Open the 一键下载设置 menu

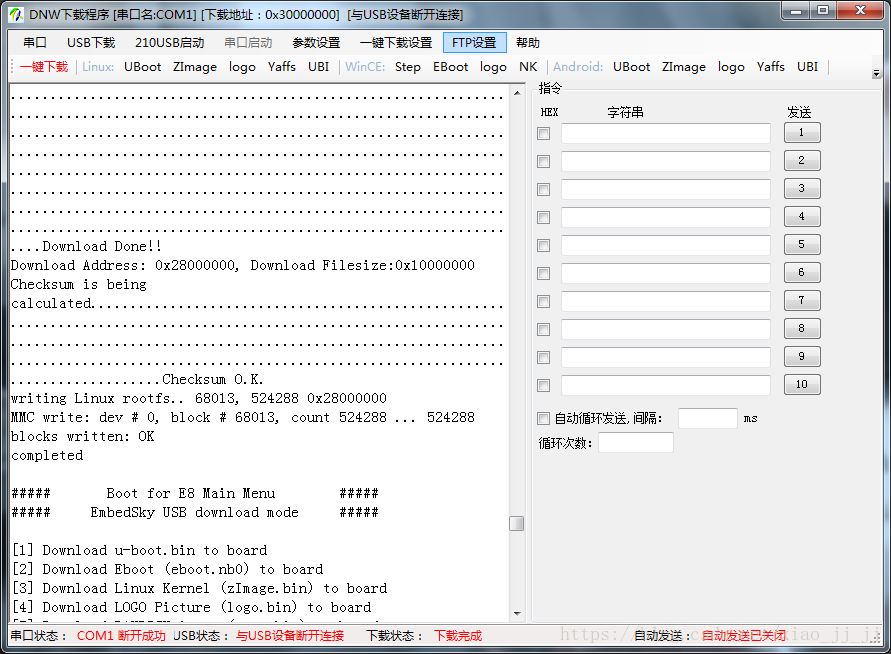395,43
